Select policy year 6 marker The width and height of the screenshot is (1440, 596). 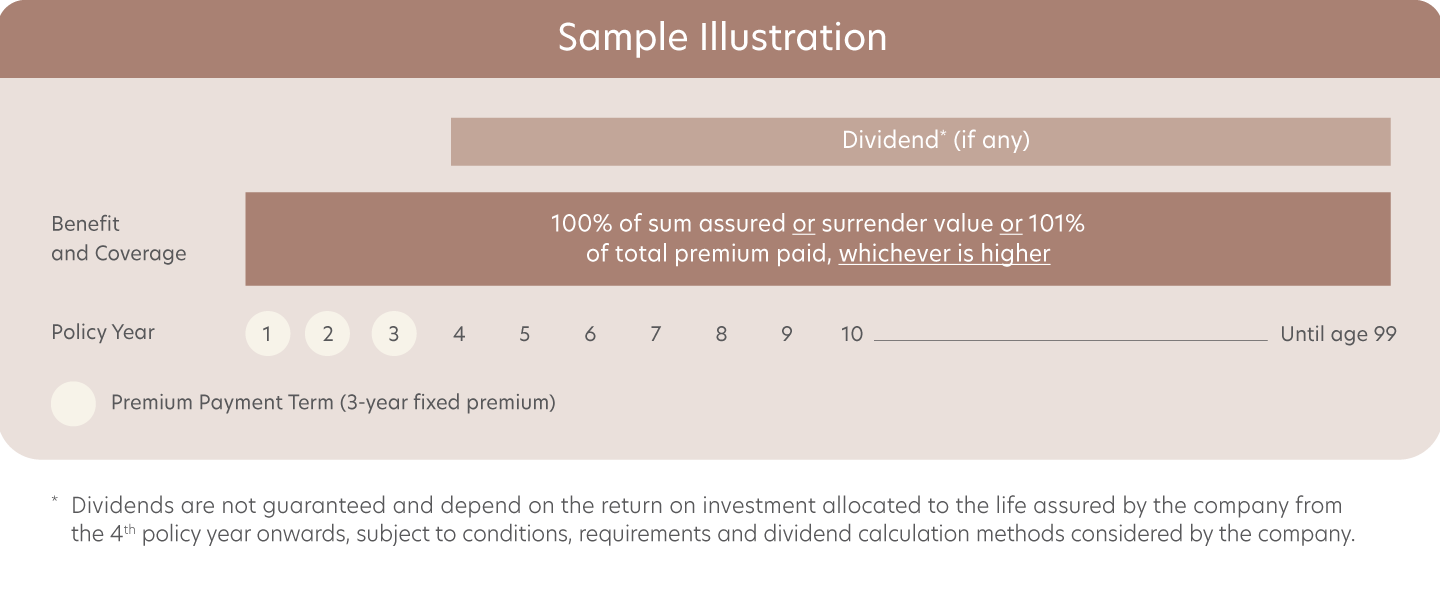click(x=590, y=334)
